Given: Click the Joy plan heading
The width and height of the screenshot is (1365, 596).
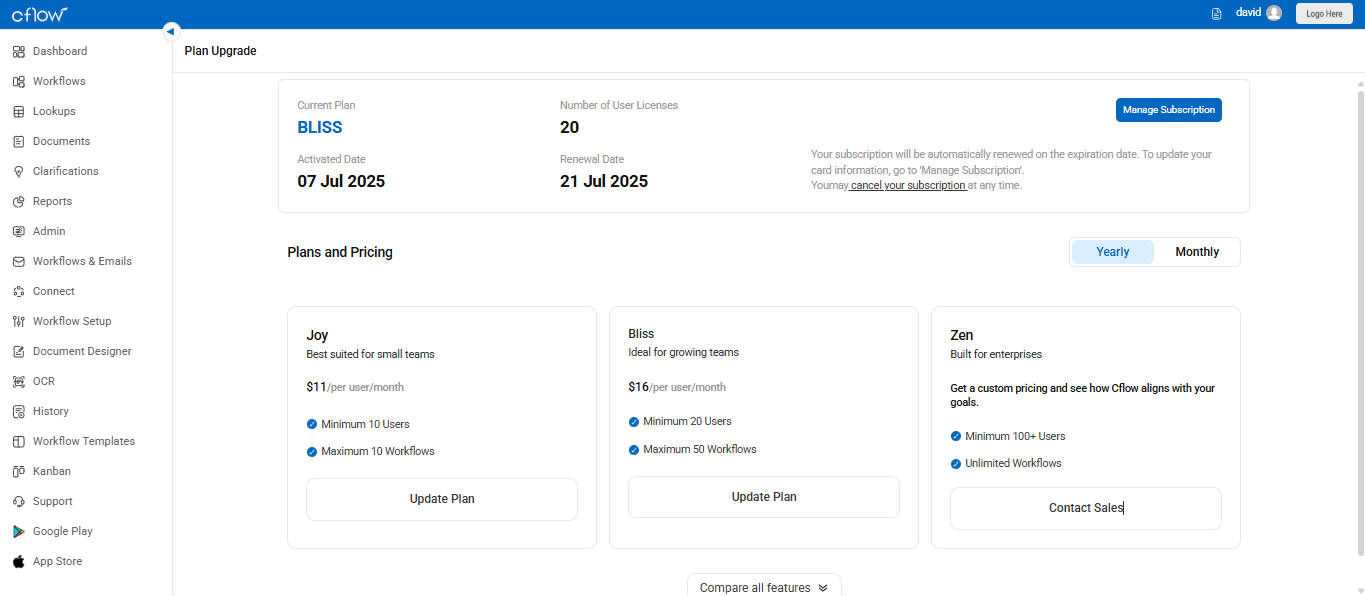Looking at the screenshot, I should pos(317,335).
